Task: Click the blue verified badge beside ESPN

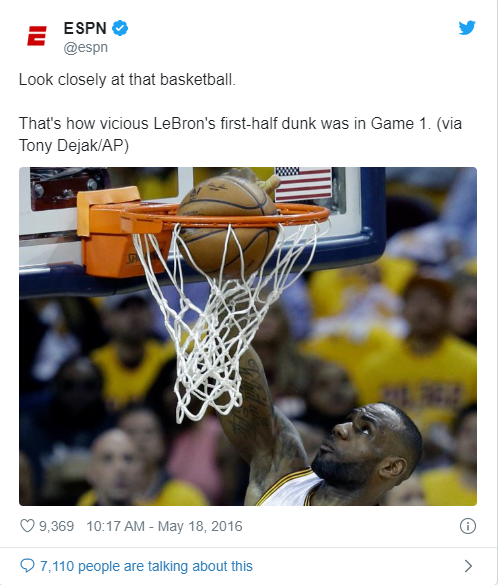Action: 120,28
